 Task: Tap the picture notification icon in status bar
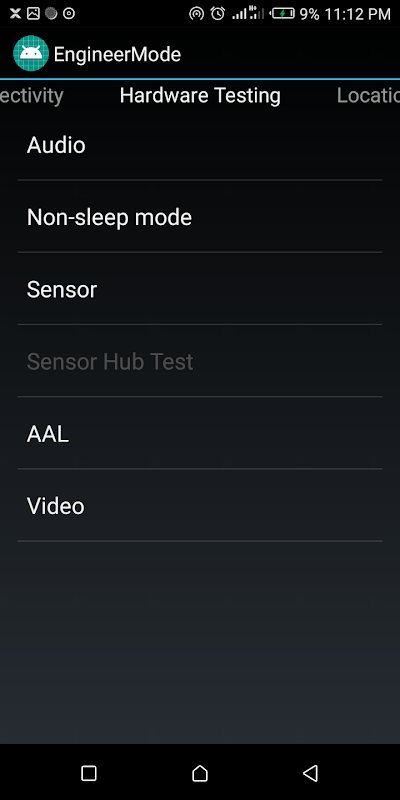(x=33, y=14)
